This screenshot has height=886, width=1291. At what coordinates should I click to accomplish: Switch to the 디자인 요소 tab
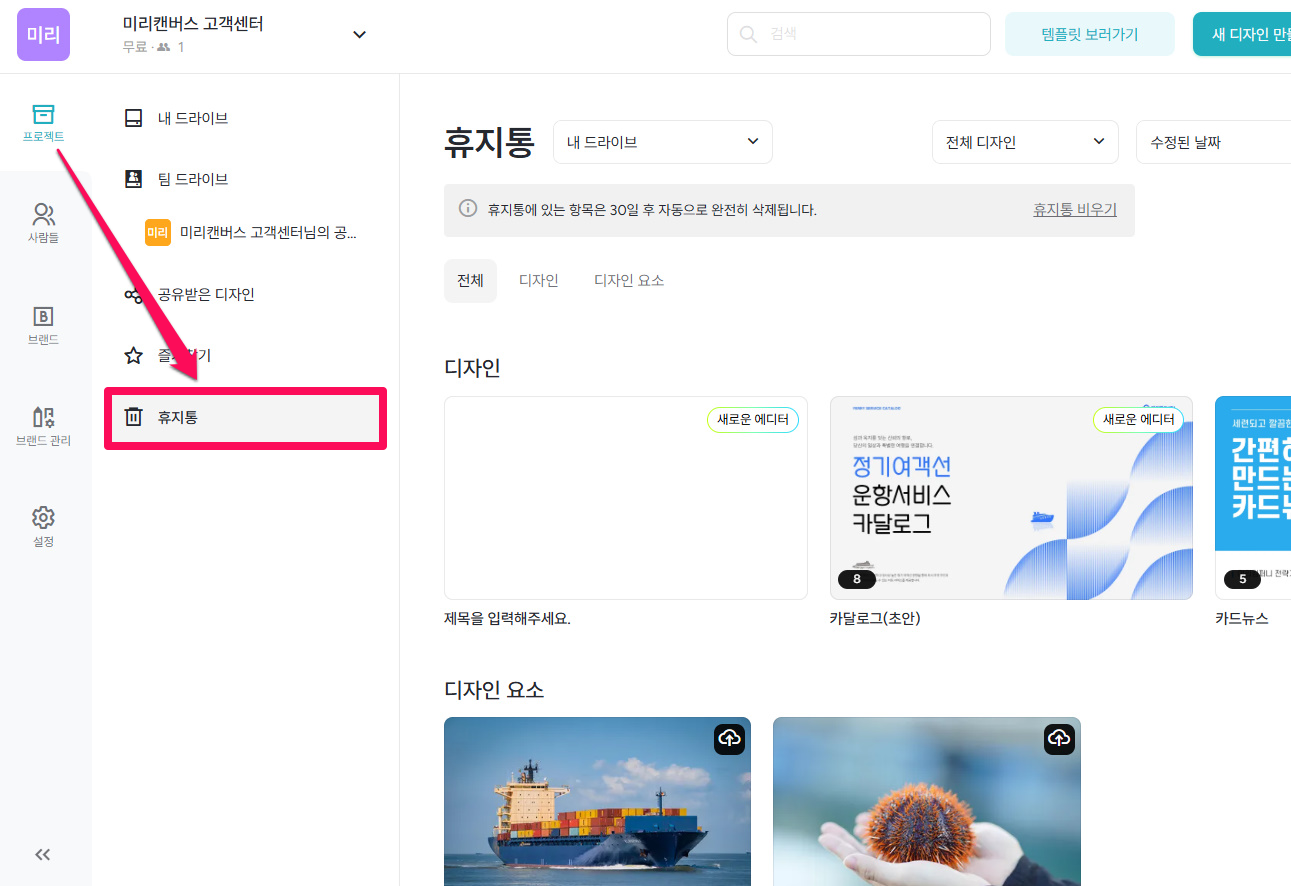click(x=629, y=281)
